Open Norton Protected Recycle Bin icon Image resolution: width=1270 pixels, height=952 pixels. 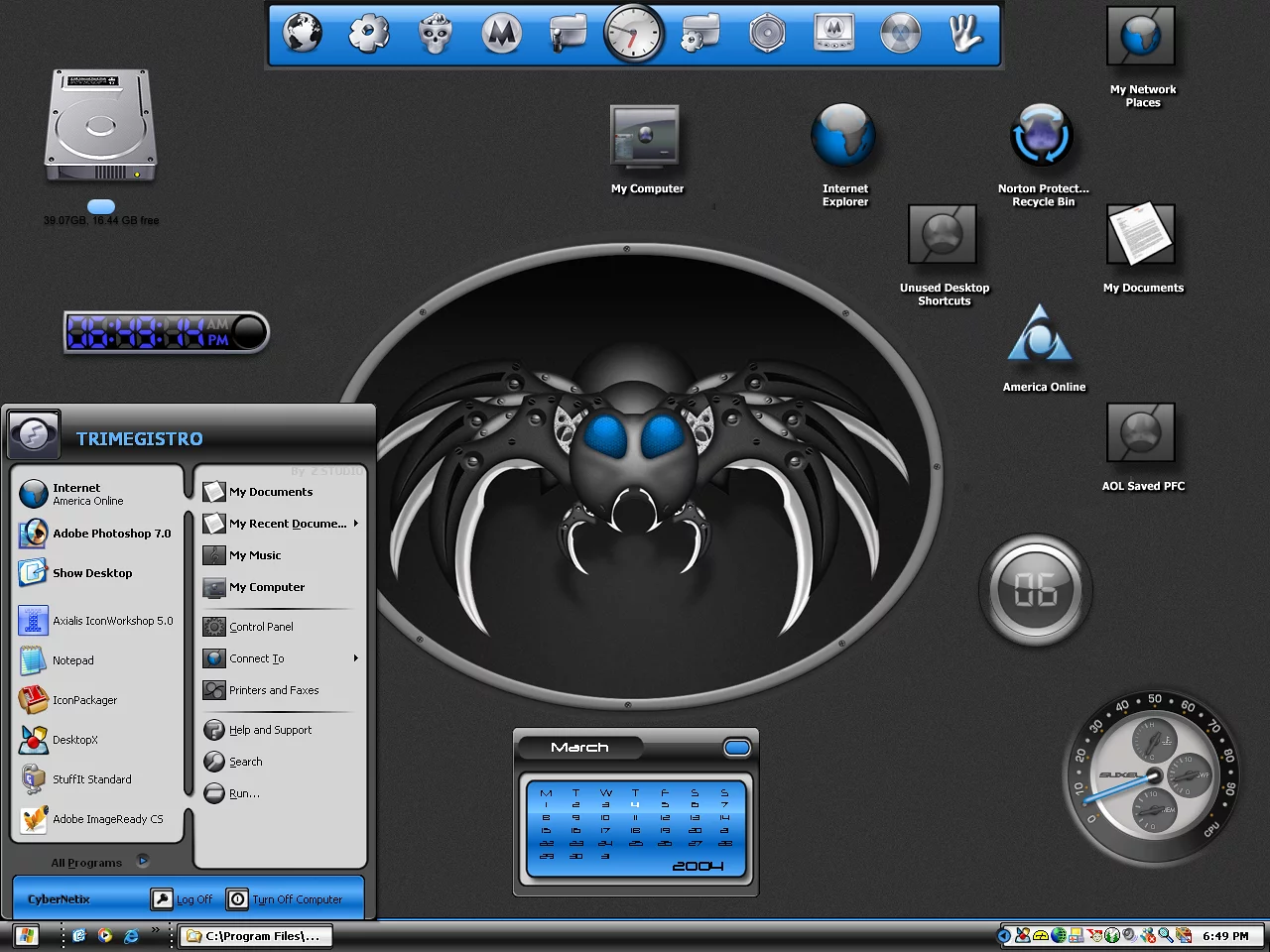(x=1041, y=137)
